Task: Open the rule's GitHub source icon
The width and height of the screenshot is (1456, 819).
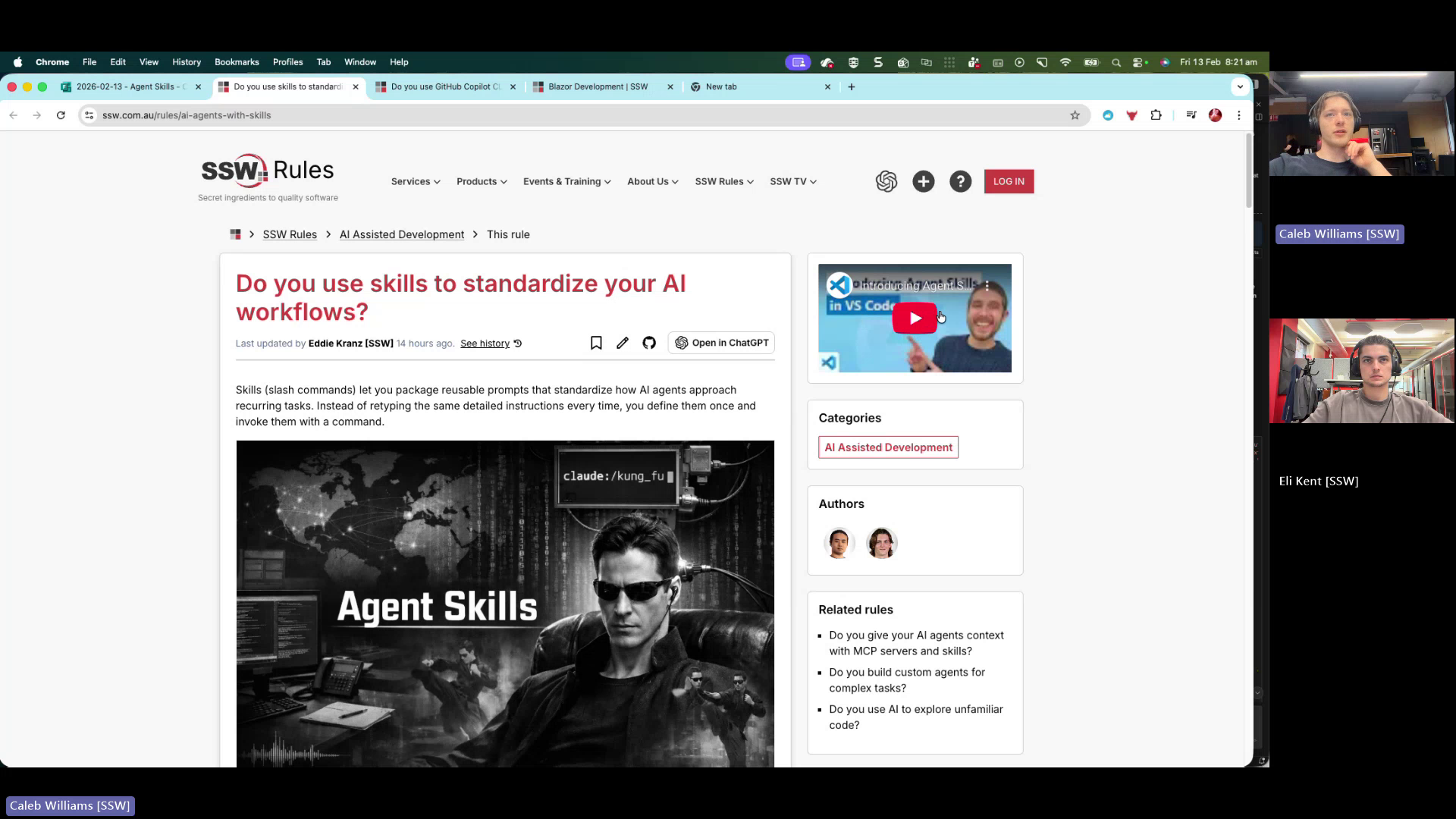Action: 648,343
